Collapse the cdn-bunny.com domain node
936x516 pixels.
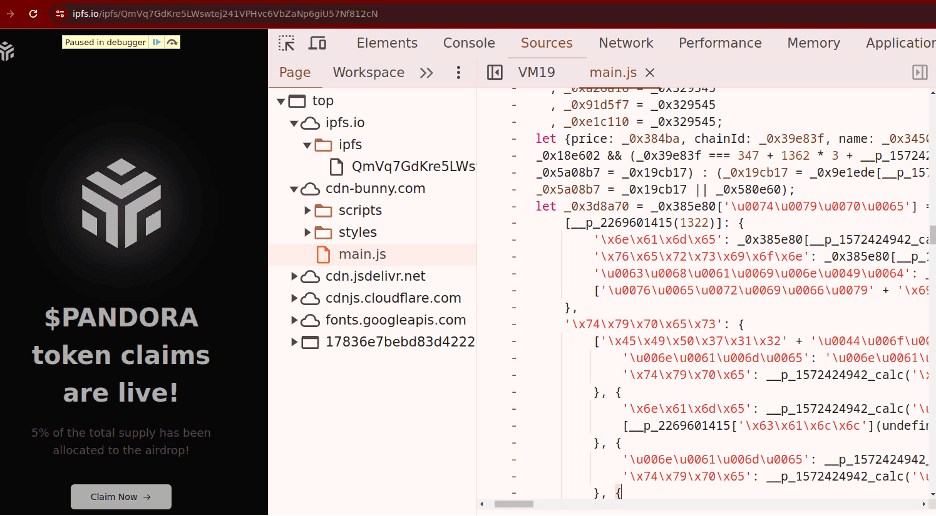295,189
